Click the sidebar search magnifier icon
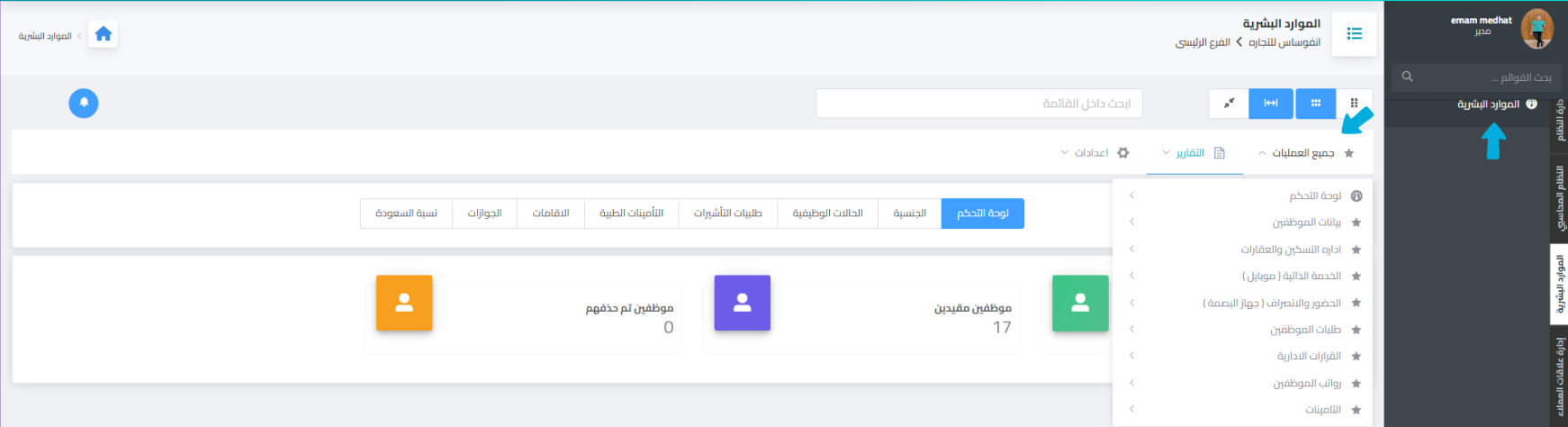Screen dimensions: 1568x427 pos(1408,77)
